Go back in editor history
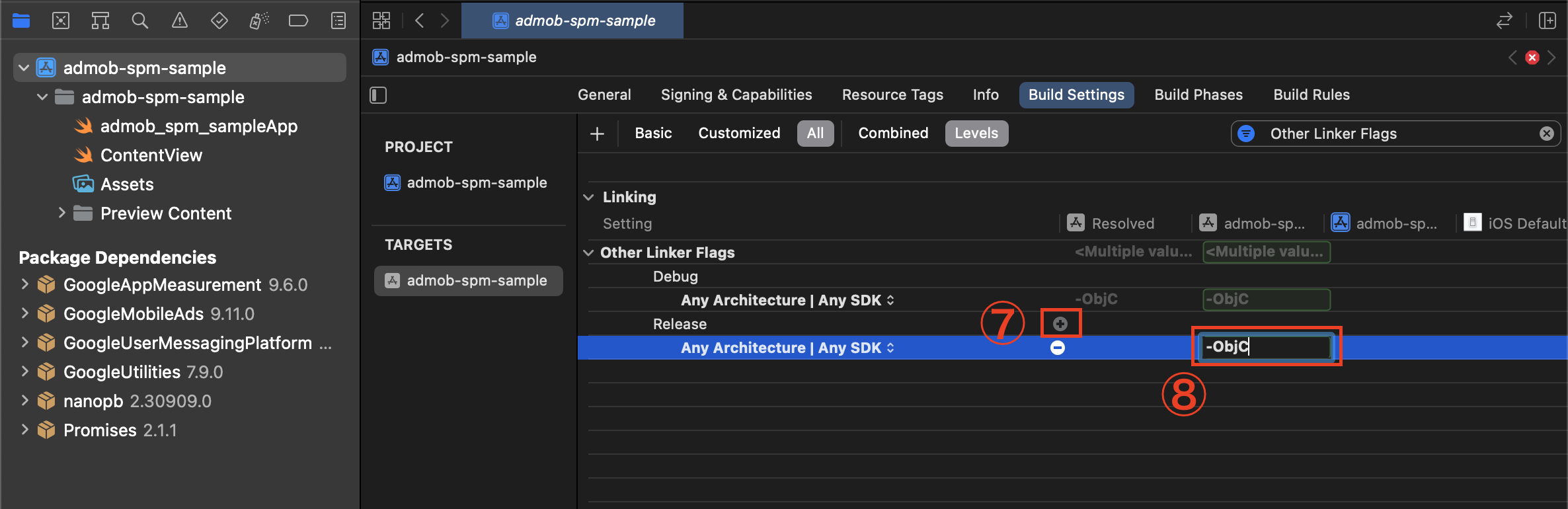The width and height of the screenshot is (1568, 509). pos(419,20)
